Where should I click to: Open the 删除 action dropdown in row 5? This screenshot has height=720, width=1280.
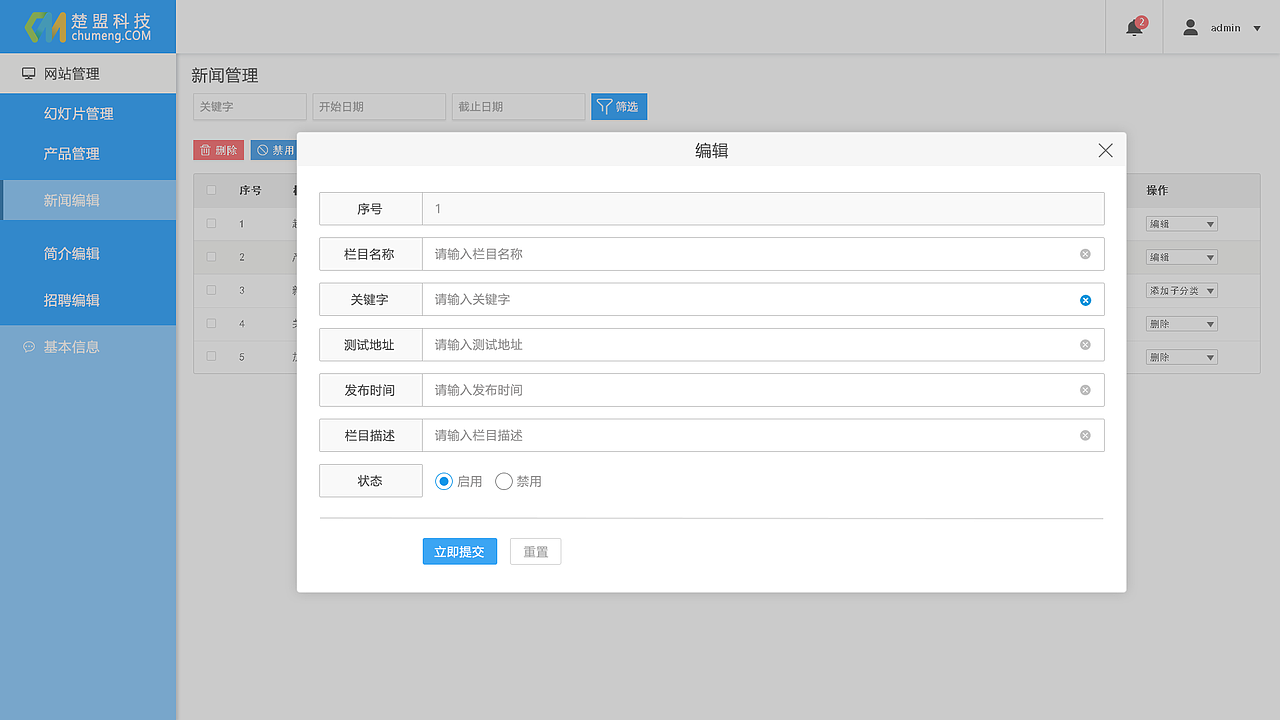(1182, 357)
